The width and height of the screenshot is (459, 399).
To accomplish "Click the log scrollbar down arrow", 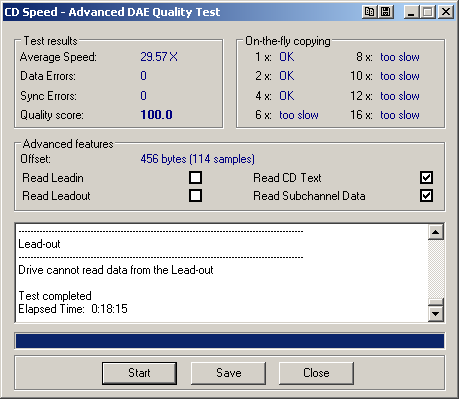I will coord(436,314).
